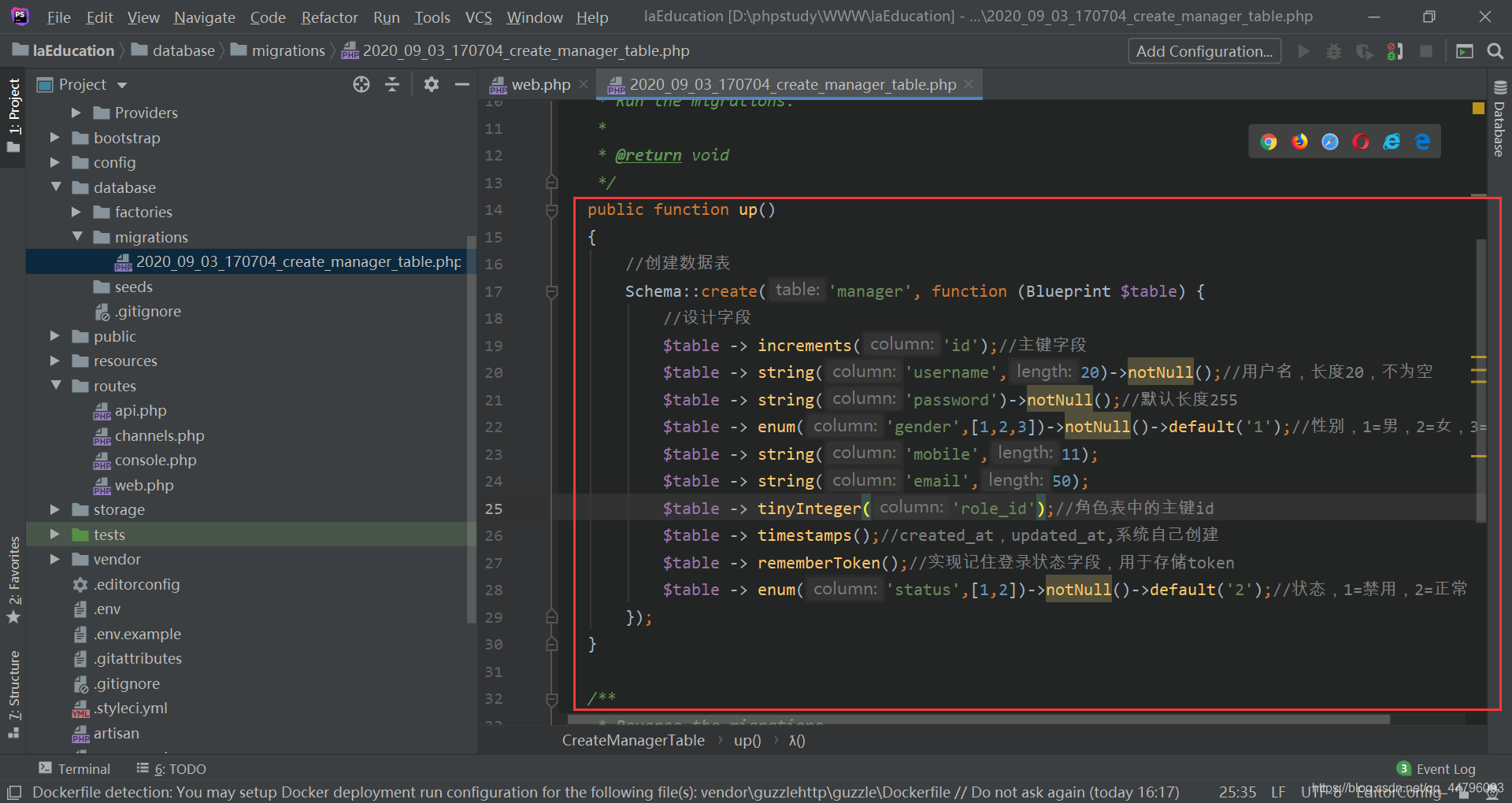The width and height of the screenshot is (1512, 803).
Task: Collapse the database folder
Action: click(55, 187)
